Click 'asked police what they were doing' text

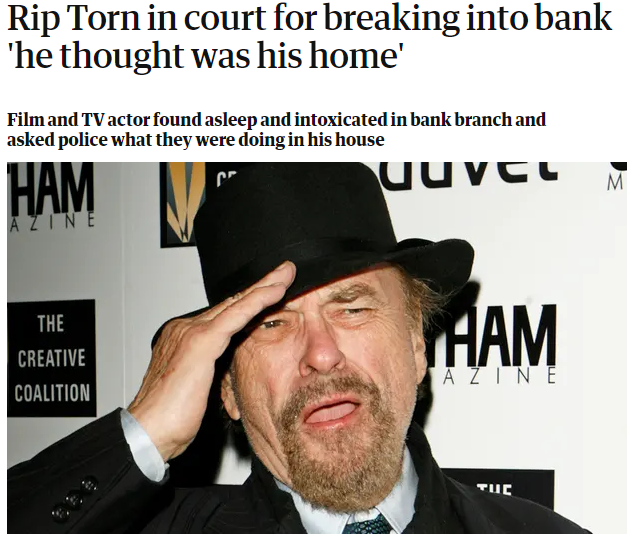click(196, 140)
